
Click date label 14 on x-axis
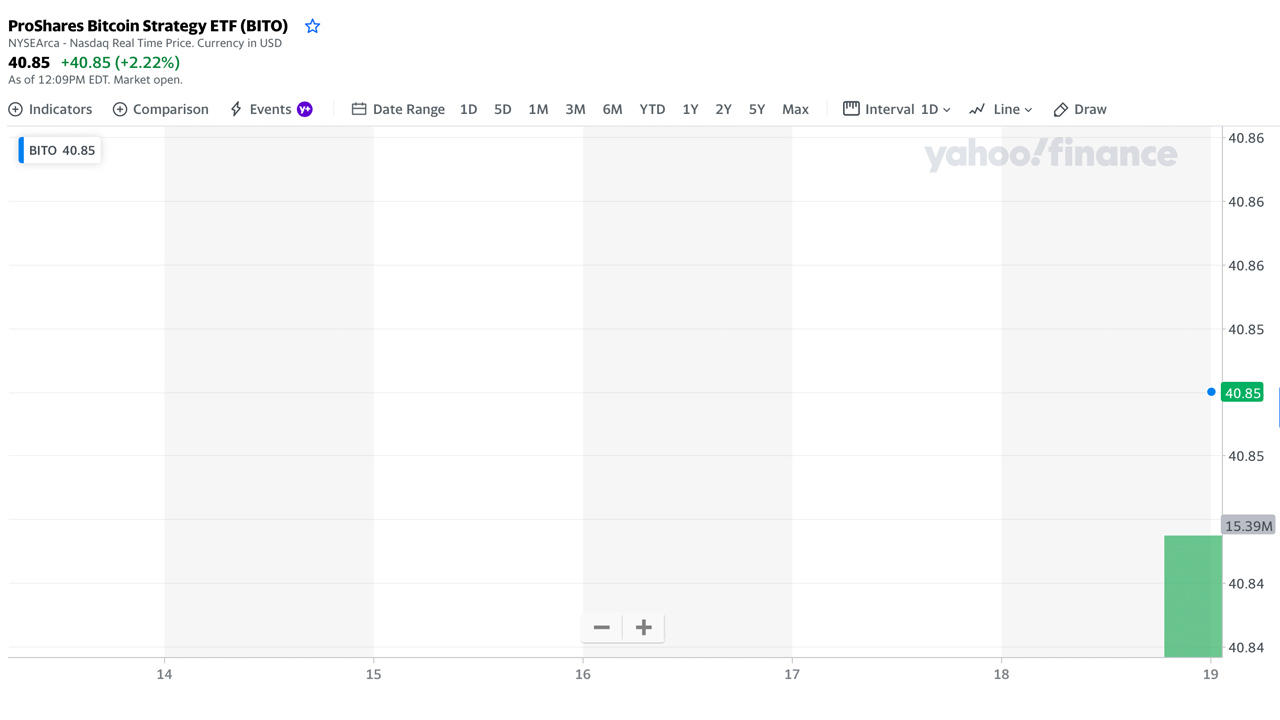pyautogui.click(x=164, y=674)
